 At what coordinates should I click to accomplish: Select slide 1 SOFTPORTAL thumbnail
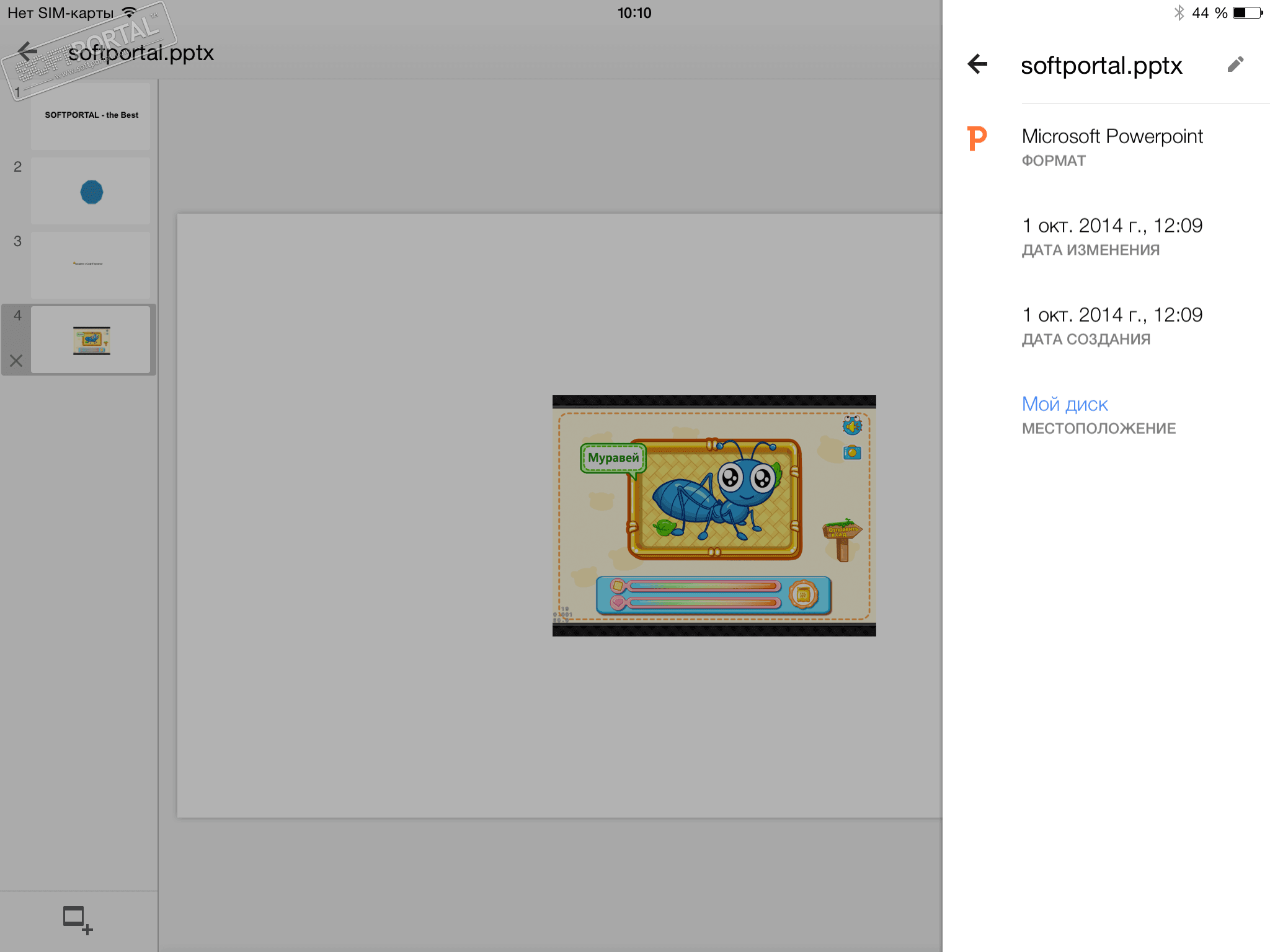[x=91, y=116]
